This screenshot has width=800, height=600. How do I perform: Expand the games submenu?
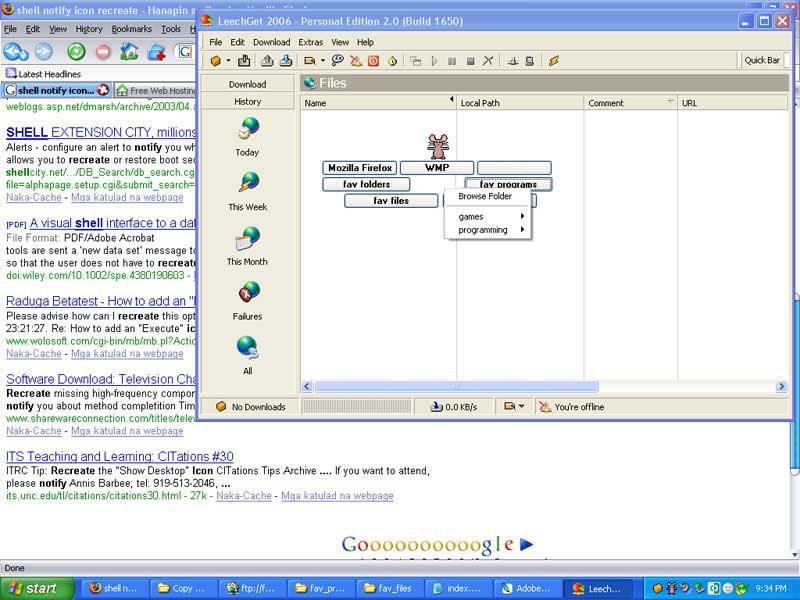[487, 217]
